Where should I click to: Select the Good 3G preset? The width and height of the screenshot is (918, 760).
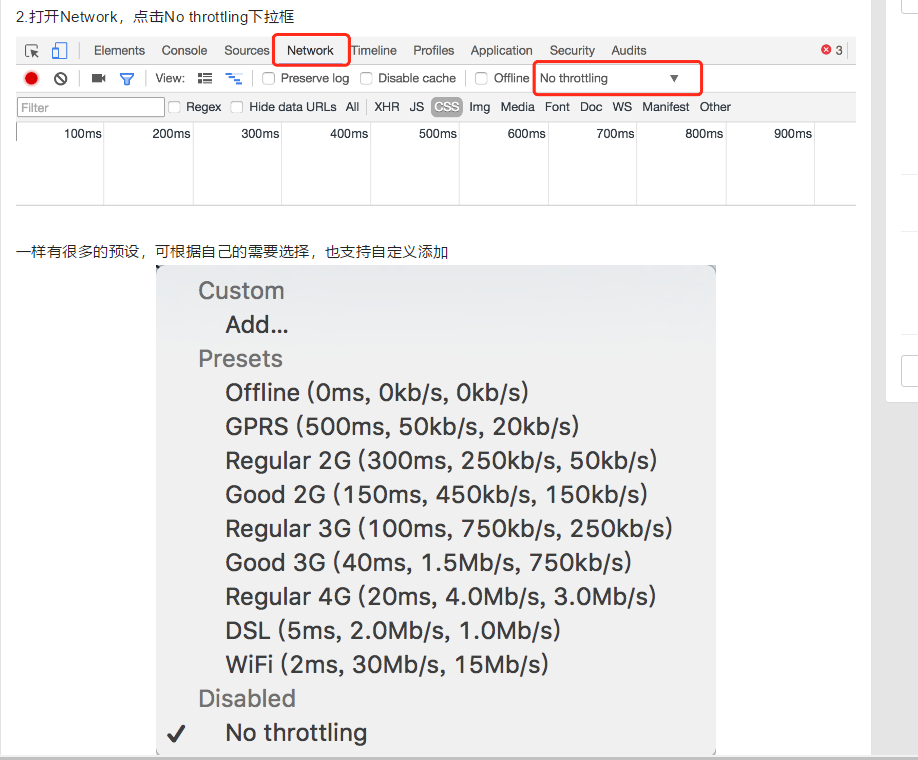click(429, 562)
